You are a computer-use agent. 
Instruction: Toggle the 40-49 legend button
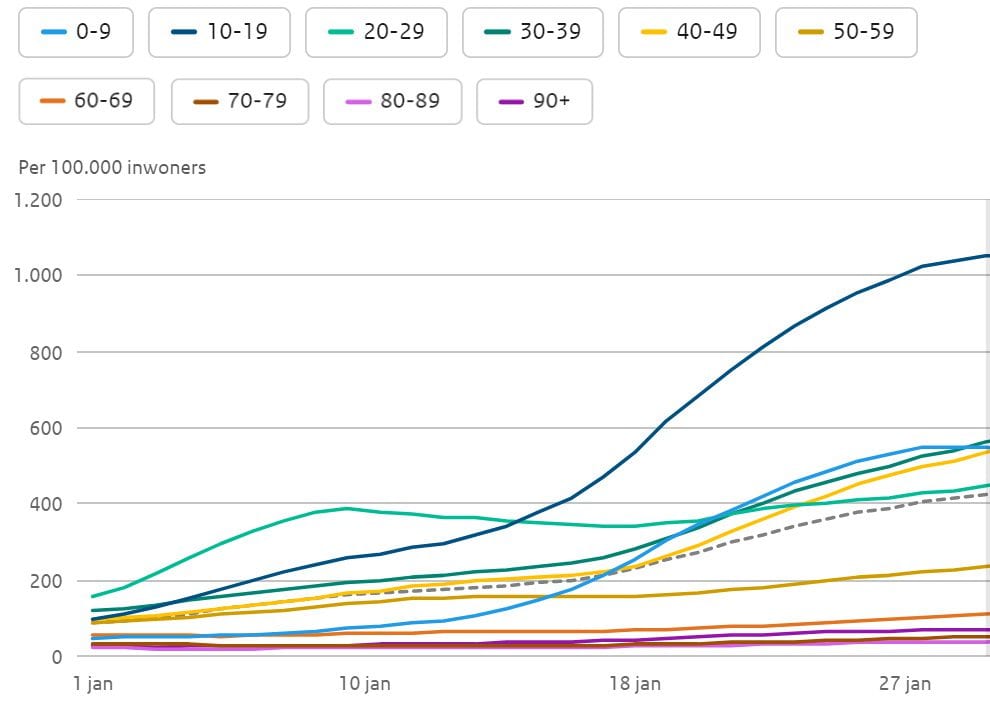pyautogui.click(x=689, y=32)
